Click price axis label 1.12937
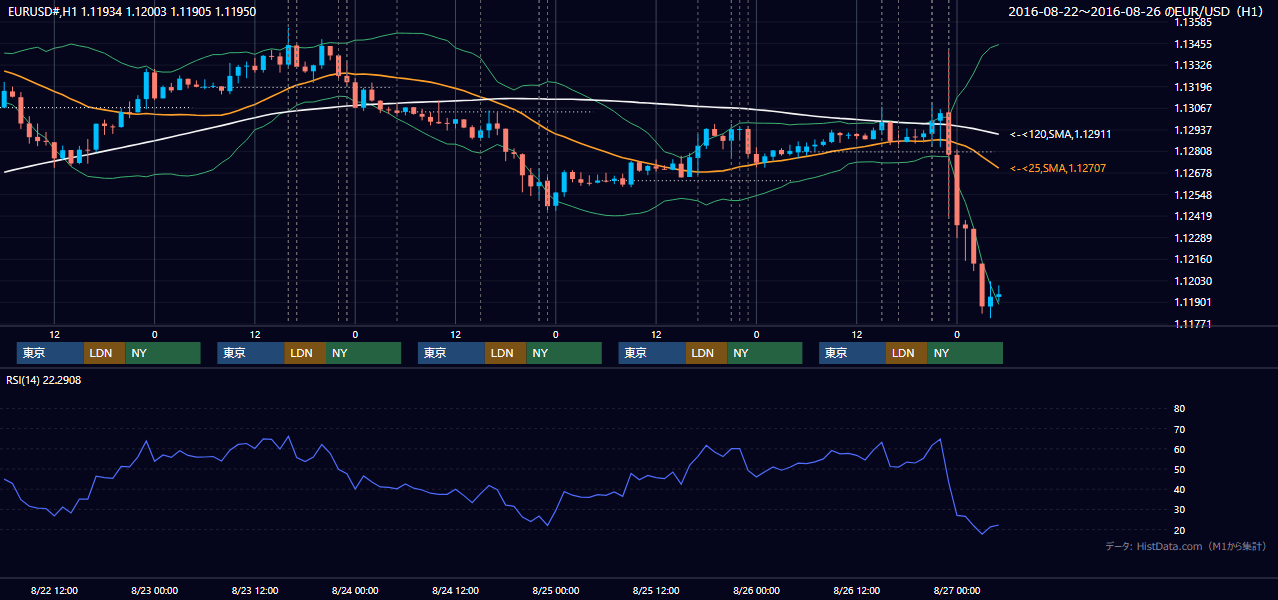1278x600 pixels. point(1192,130)
